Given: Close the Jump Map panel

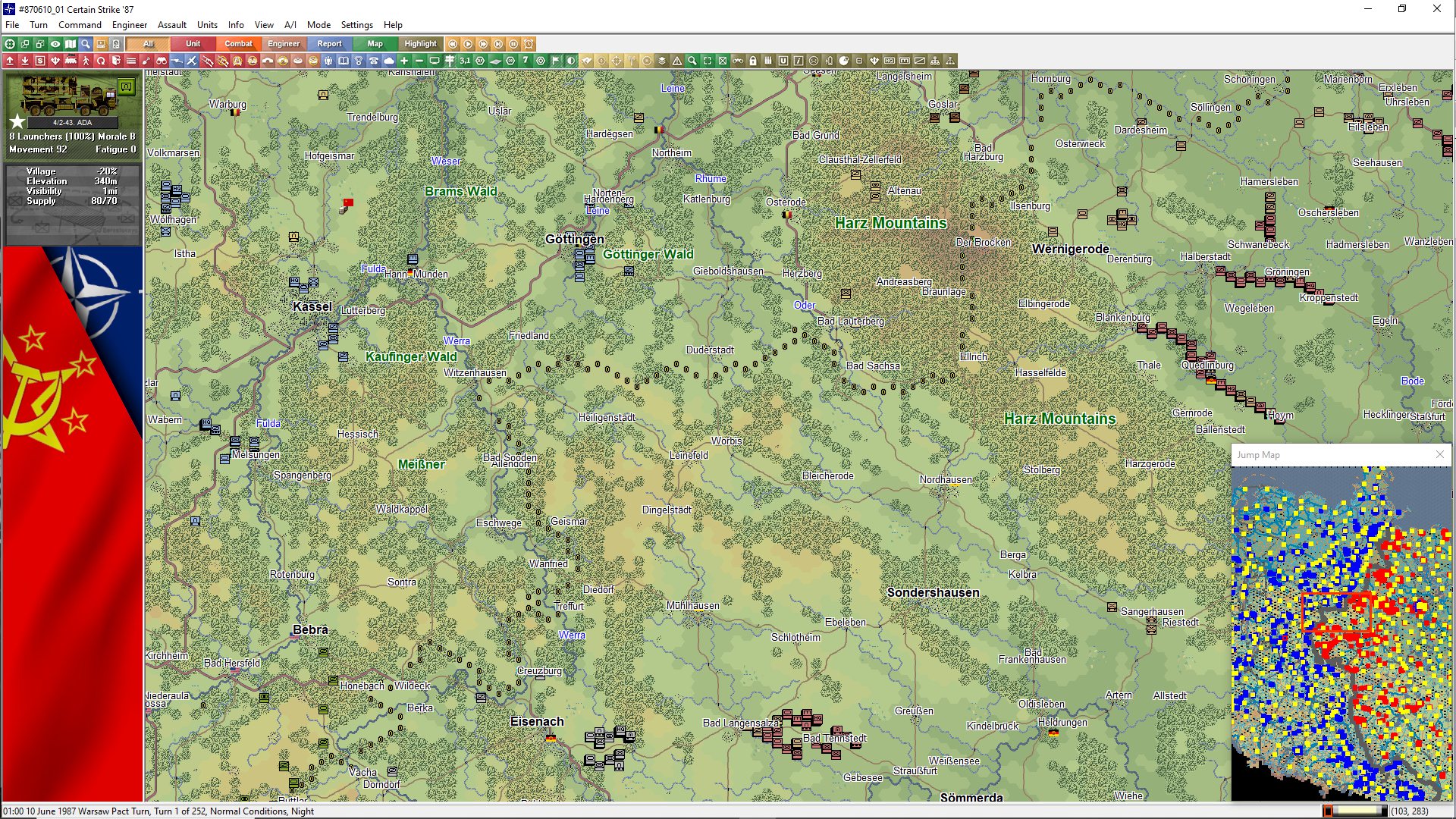Looking at the screenshot, I should click(1439, 454).
